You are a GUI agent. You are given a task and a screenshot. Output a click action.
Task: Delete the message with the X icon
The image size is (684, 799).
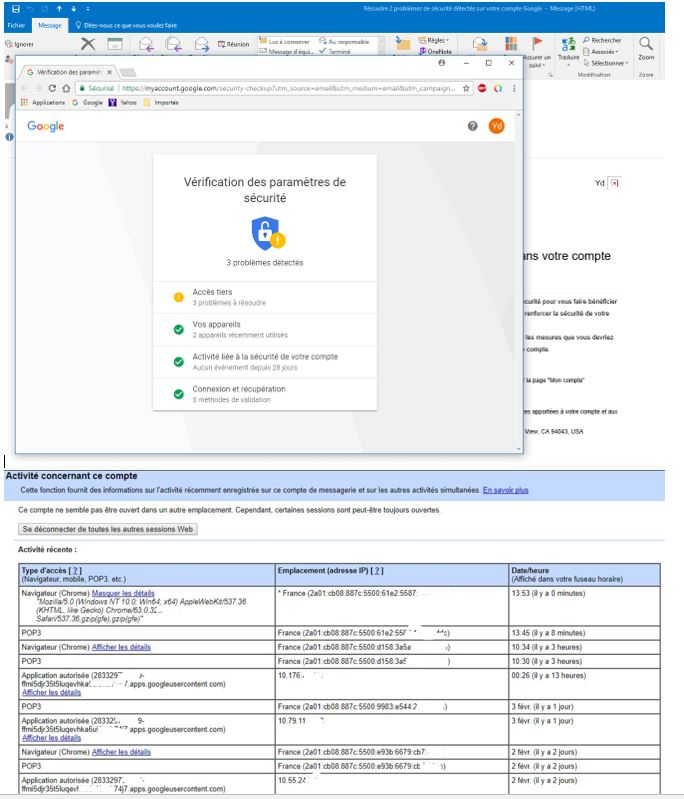(x=88, y=44)
